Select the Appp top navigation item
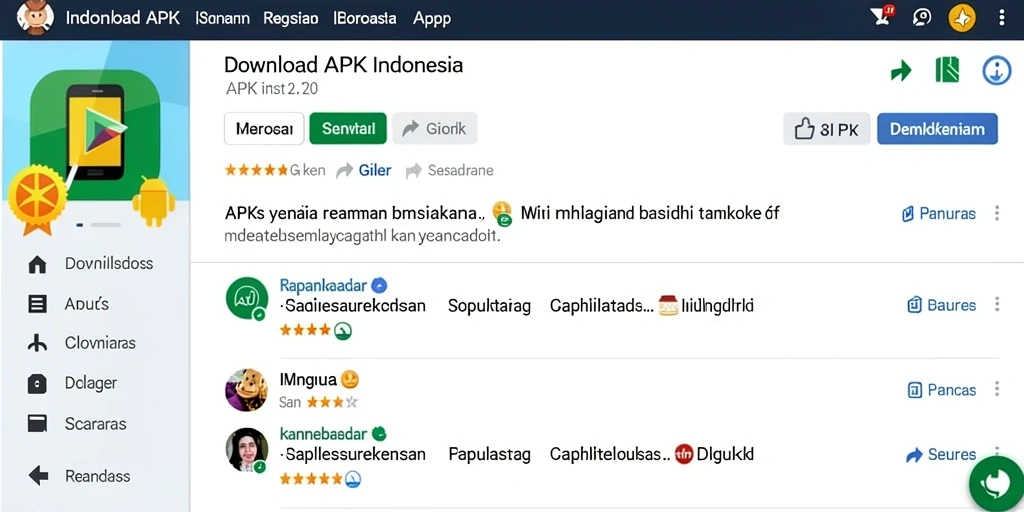Screen dimensions: 1024x512 (432, 18)
